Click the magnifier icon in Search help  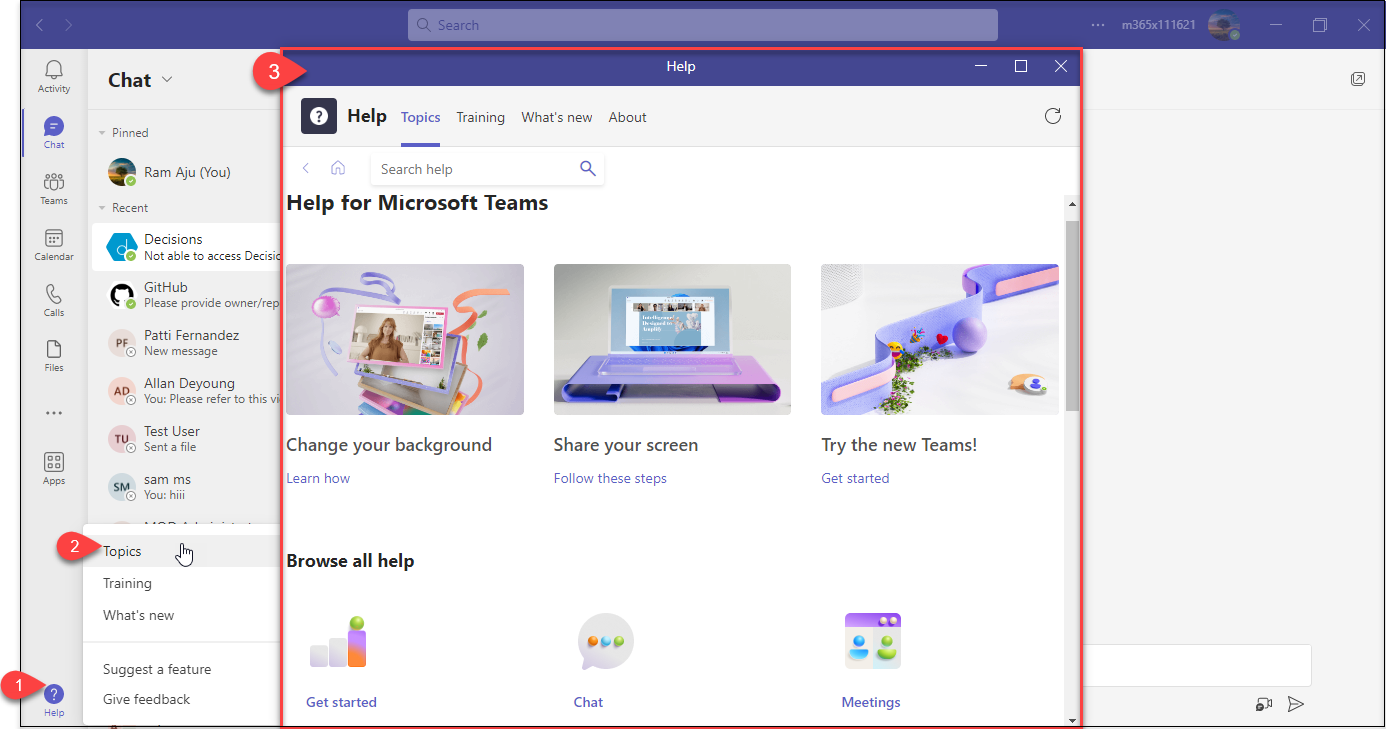pyautogui.click(x=588, y=169)
